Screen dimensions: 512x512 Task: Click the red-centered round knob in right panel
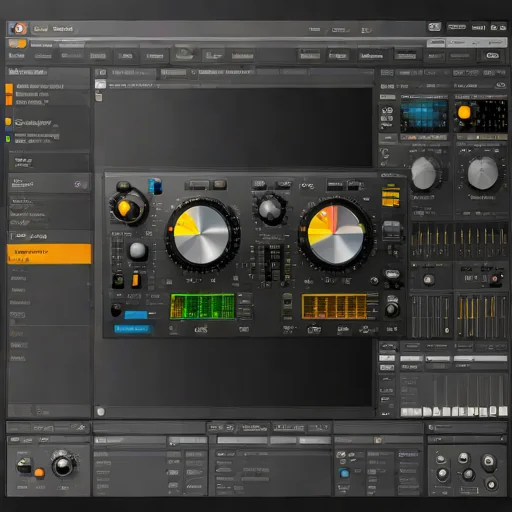pyautogui.click(x=496, y=279)
